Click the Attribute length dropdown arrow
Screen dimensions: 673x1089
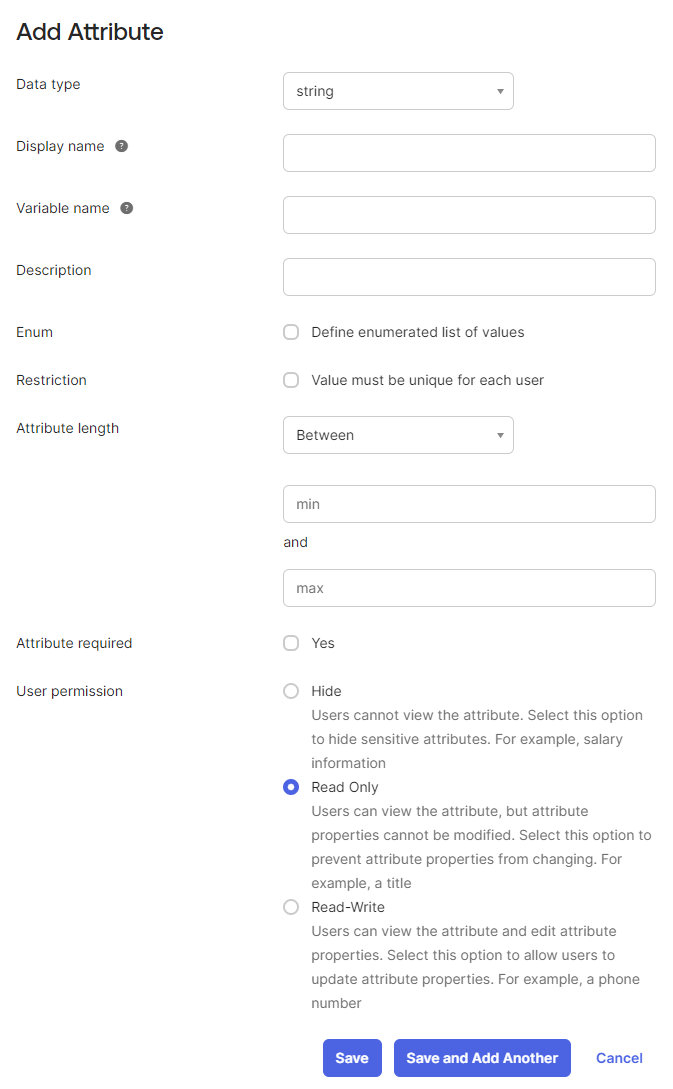tap(500, 436)
